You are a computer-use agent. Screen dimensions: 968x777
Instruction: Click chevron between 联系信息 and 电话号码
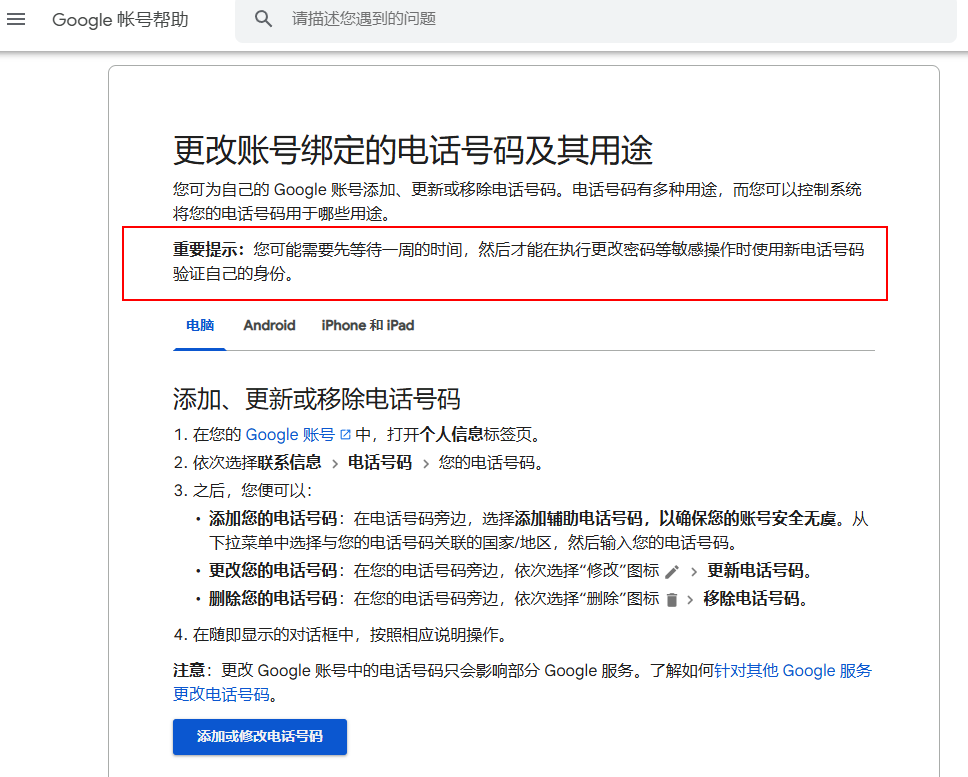click(334, 463)
